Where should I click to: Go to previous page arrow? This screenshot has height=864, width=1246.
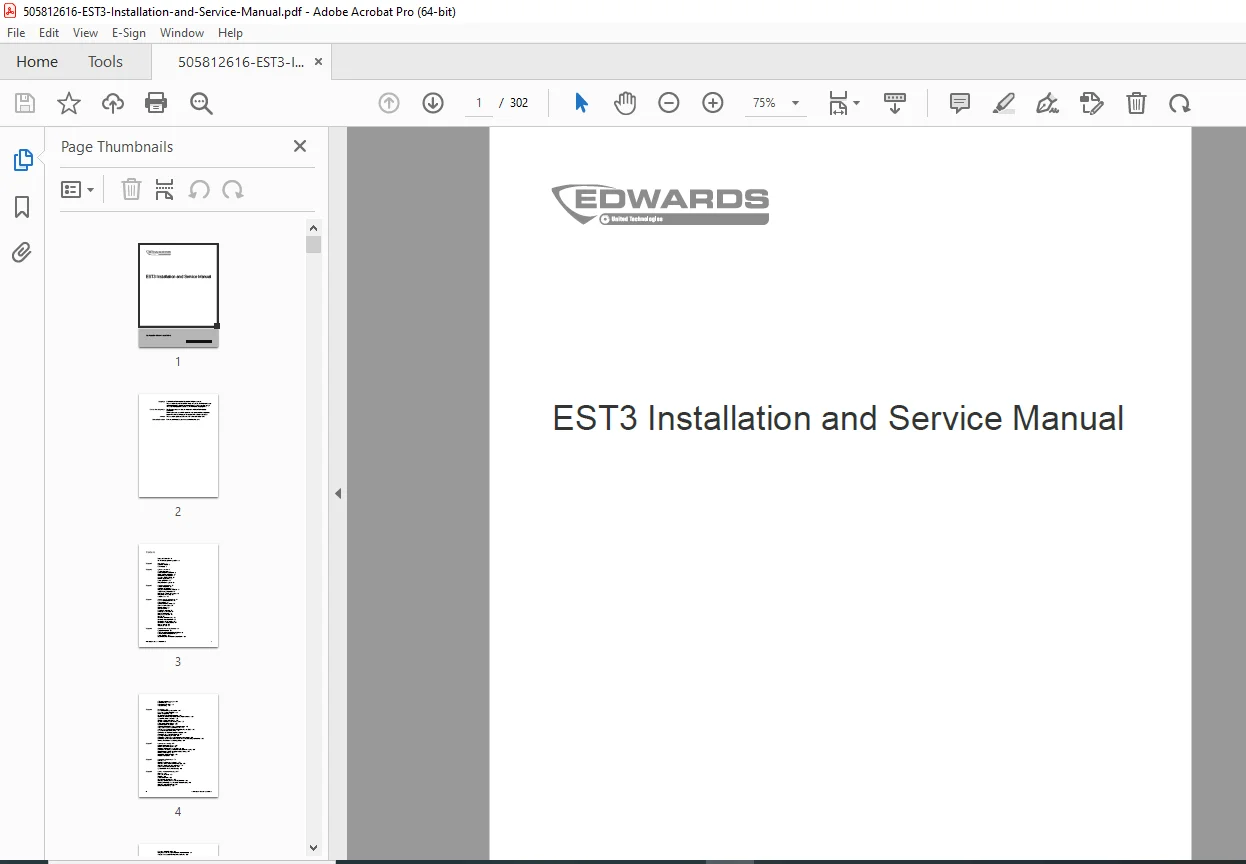pos(389,103)
